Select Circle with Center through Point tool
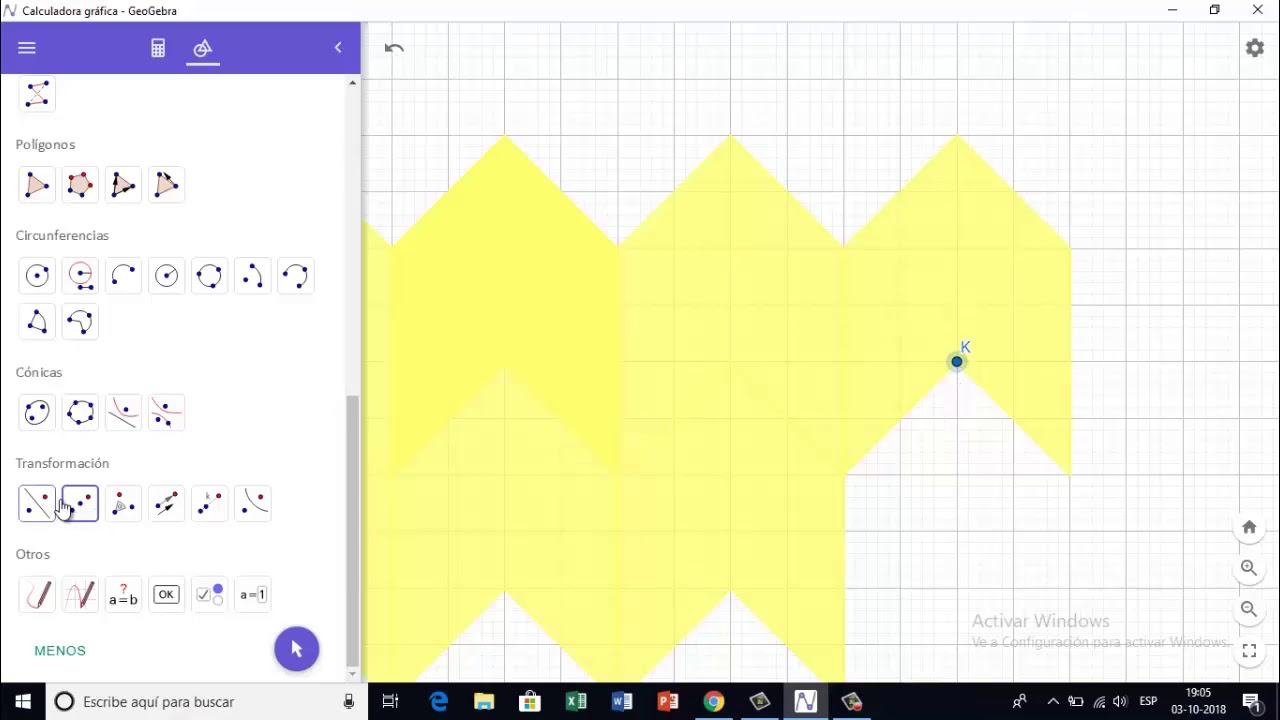 tap(37, 276)
